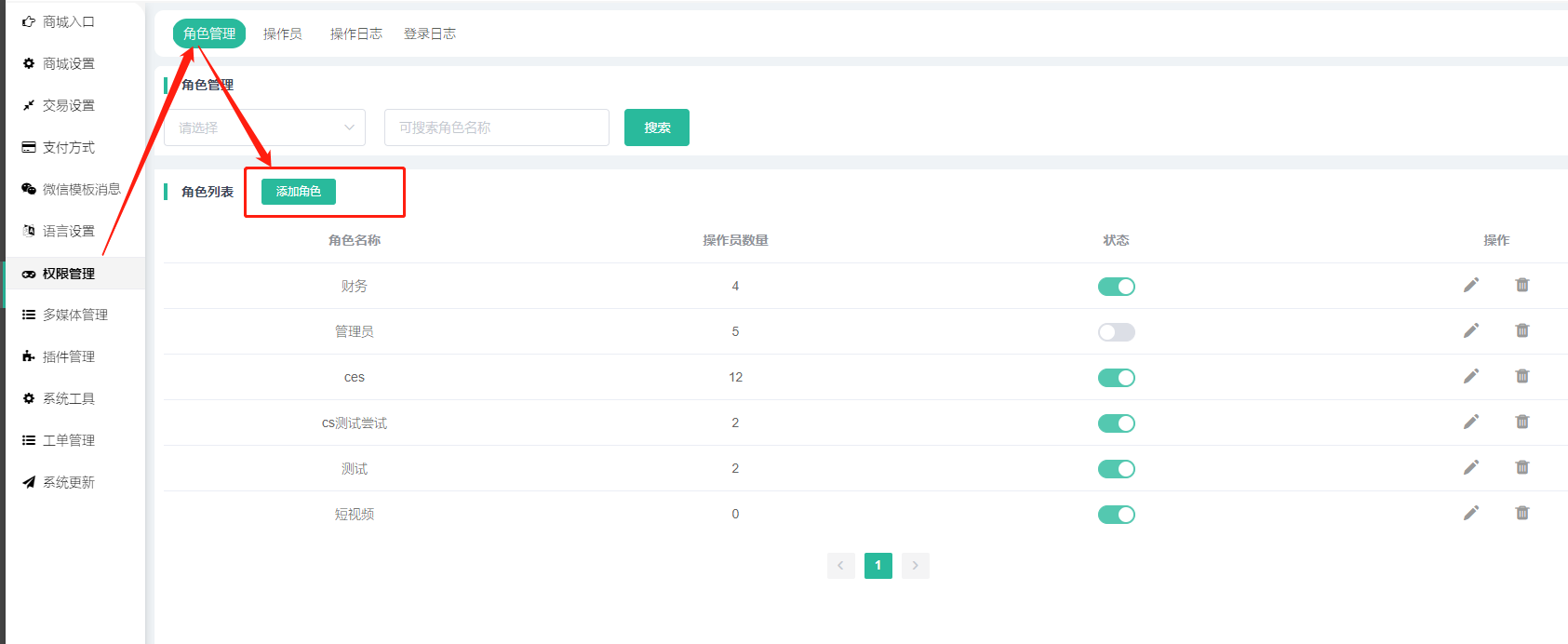1568x644 pixels.
Task: Click the green 搜索 button
Action: [656, 127]
